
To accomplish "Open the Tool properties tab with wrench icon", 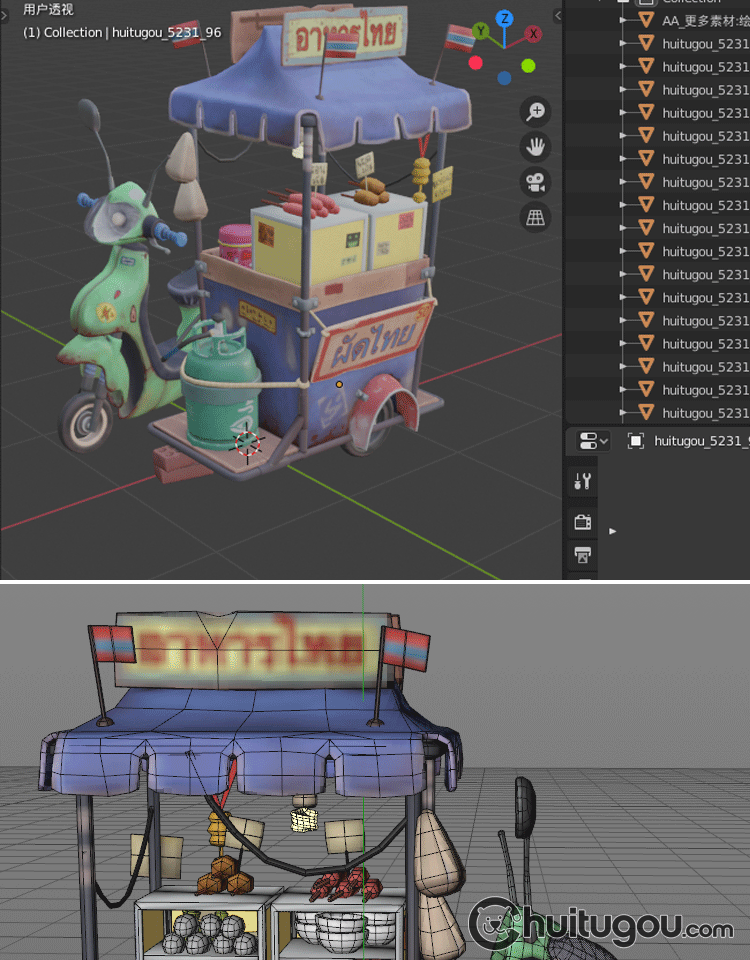I will pyautogui.click(x=582, y=481).
